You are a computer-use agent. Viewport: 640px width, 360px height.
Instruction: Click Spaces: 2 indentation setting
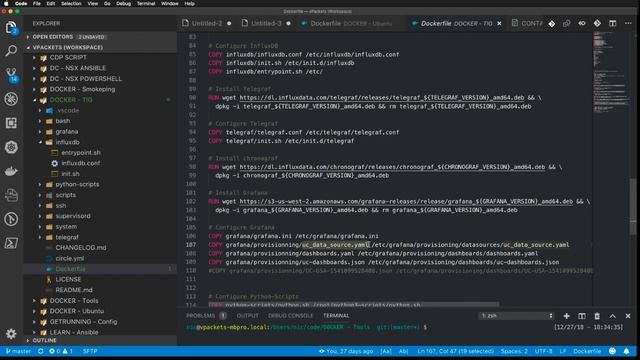514,351
